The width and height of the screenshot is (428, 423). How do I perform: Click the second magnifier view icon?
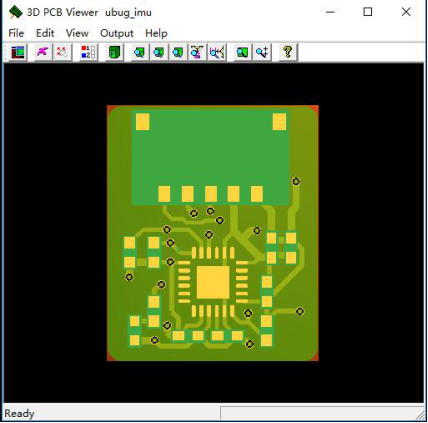pyautogui.click(x=159, y=52)
